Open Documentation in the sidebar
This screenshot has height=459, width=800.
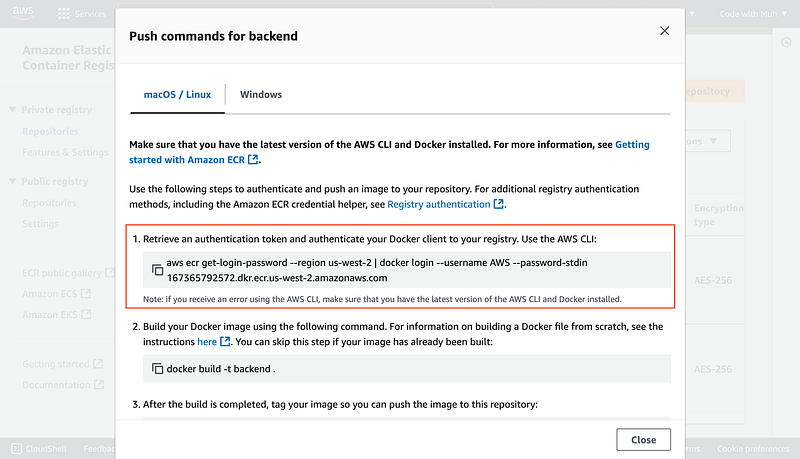[56, 385]
